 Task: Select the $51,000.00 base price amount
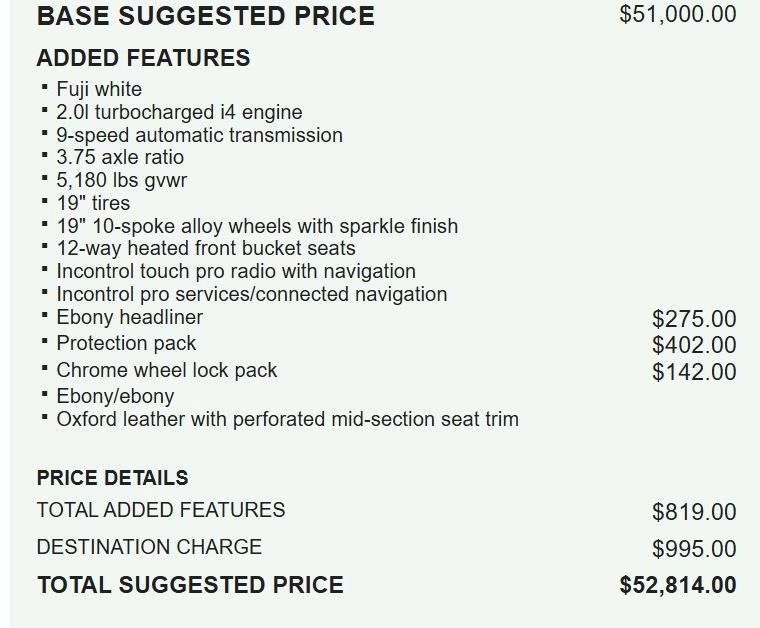(677, 14)
